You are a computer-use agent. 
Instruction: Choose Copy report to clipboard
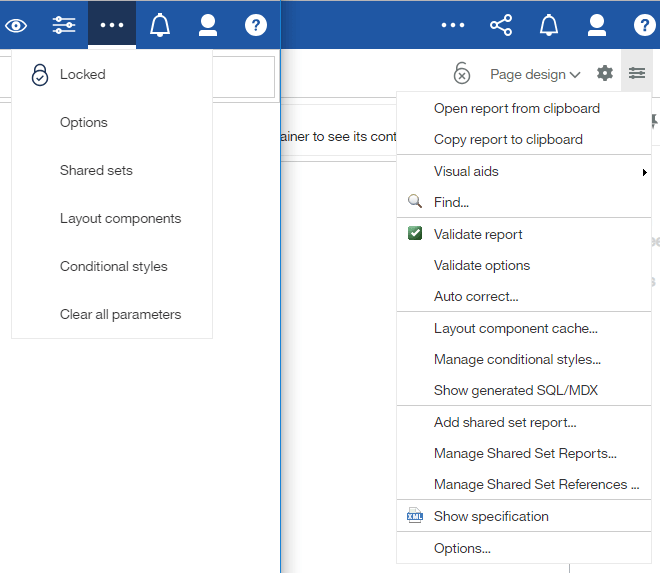click(524, 140)
